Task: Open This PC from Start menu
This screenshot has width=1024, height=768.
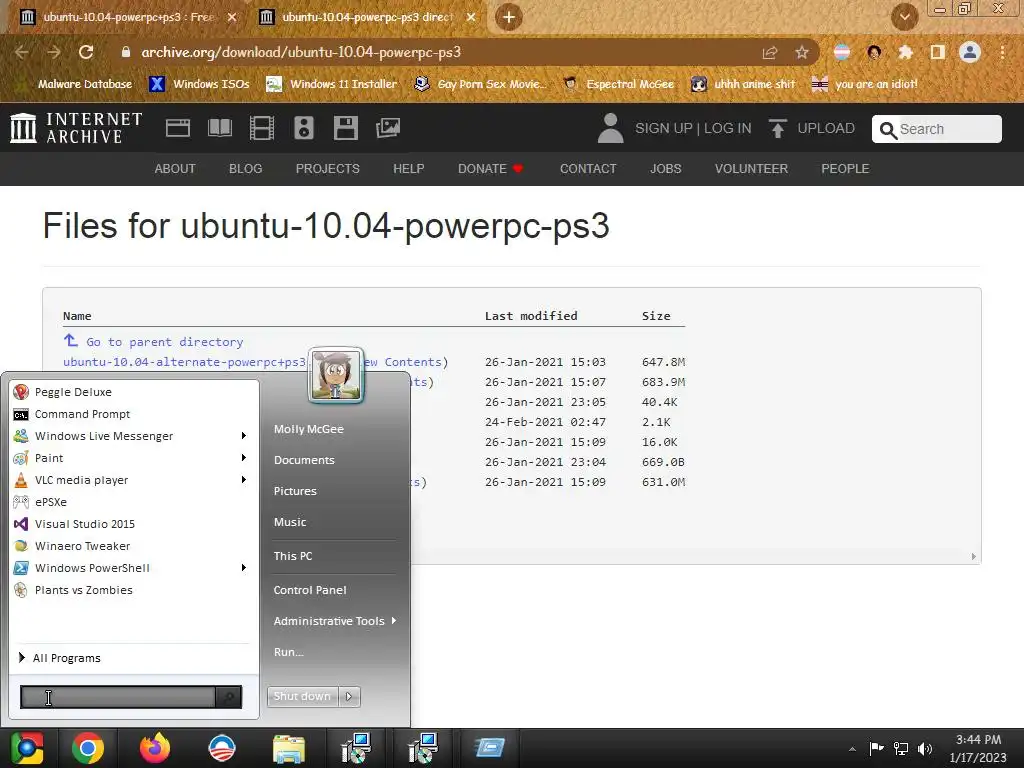Action: pyautogui.click(x=293, y=556)
